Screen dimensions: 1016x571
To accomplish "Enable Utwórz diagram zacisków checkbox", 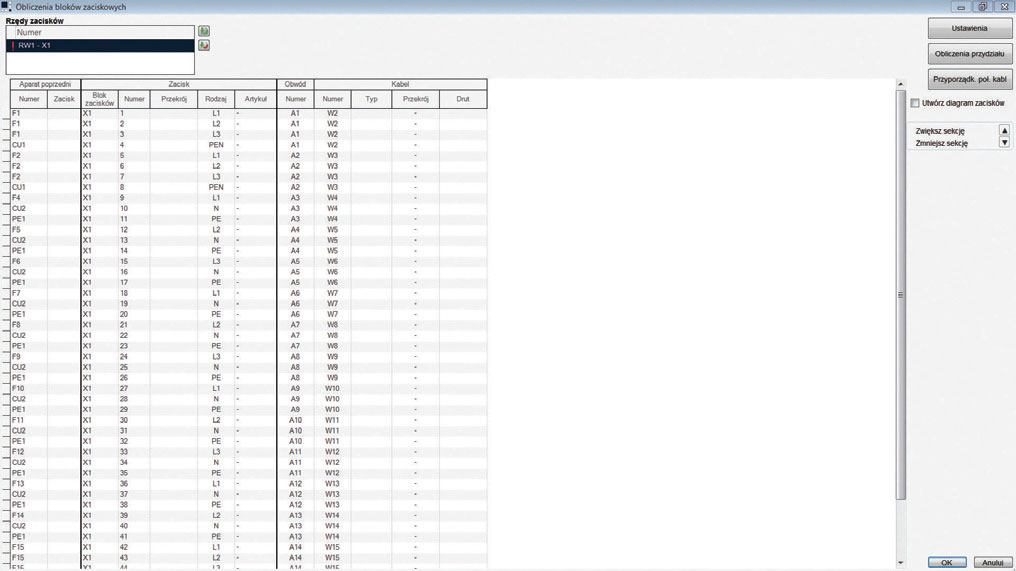I will pyautogui.click(x=915, y=103).
